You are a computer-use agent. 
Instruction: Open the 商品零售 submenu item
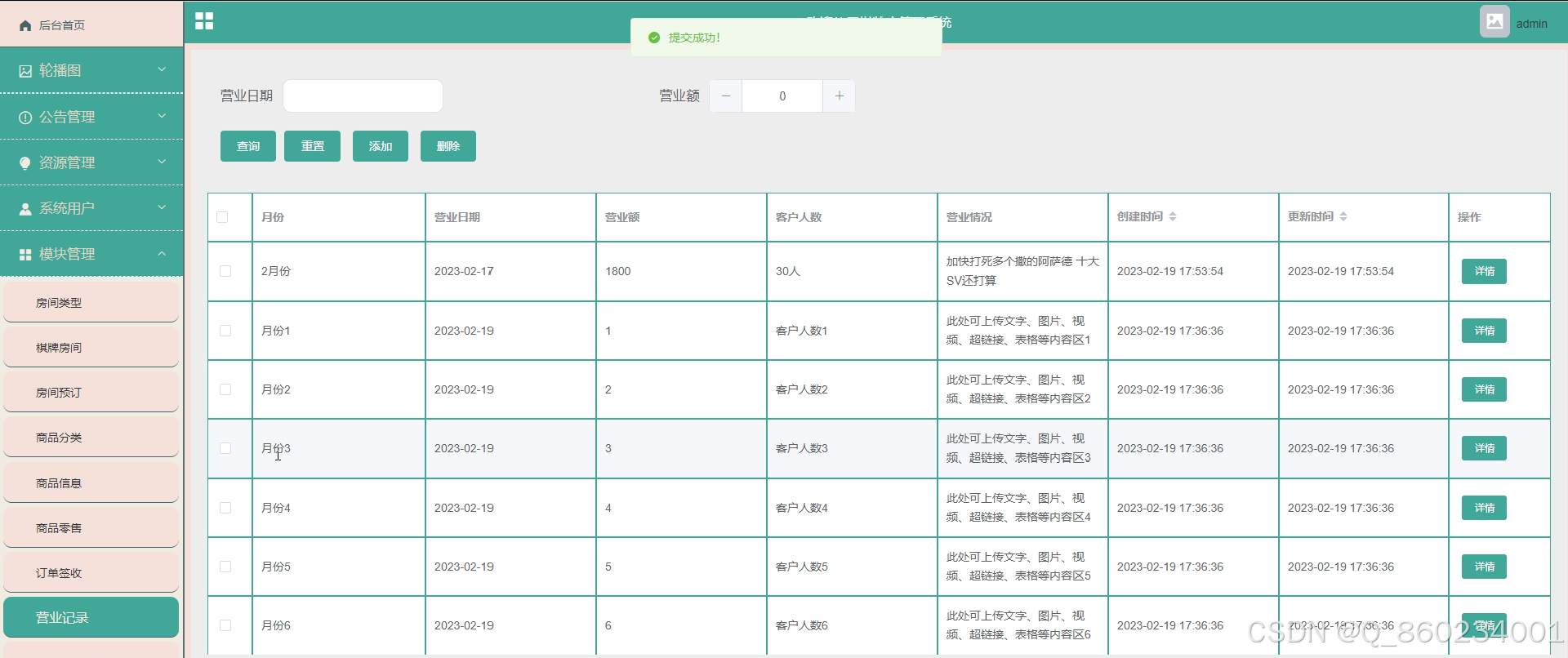tap(91, 527)
